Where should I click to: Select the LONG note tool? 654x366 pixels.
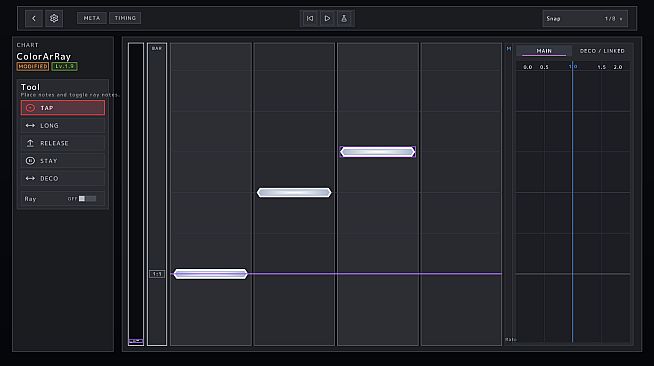coord(63,125)
